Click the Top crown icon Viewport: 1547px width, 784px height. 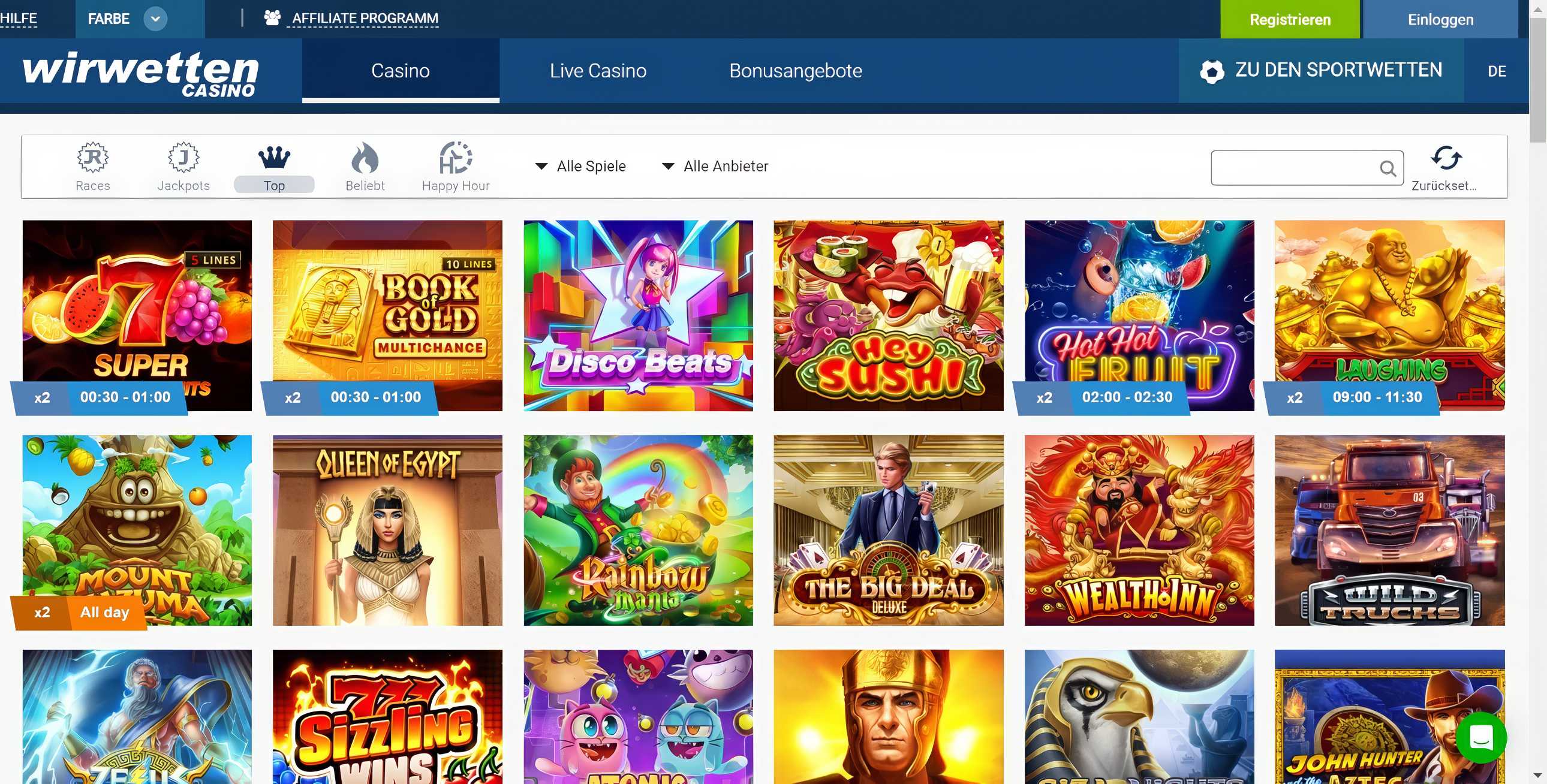click(274, 158)
